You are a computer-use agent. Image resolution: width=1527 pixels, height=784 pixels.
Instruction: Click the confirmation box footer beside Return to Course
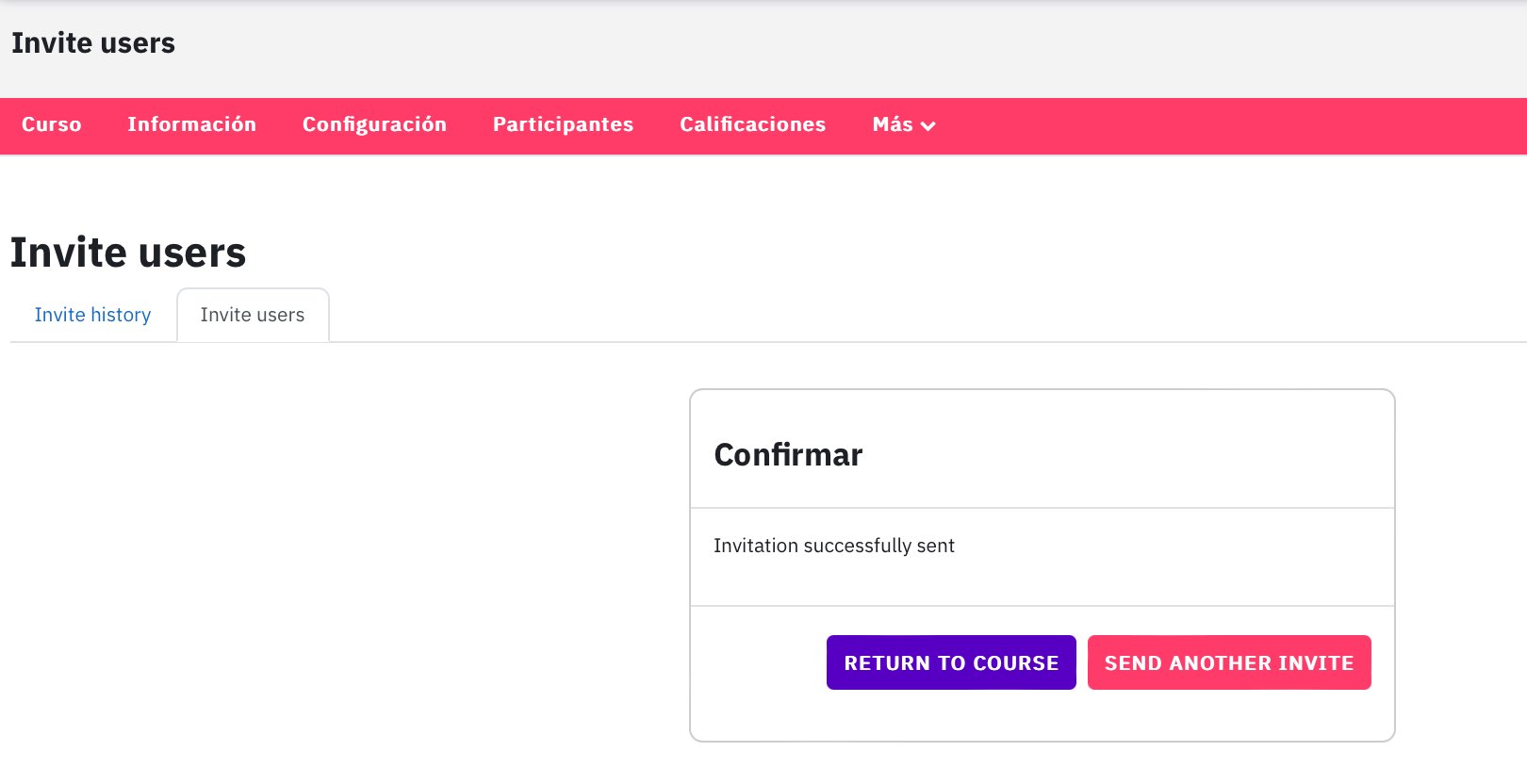(759, 663)
